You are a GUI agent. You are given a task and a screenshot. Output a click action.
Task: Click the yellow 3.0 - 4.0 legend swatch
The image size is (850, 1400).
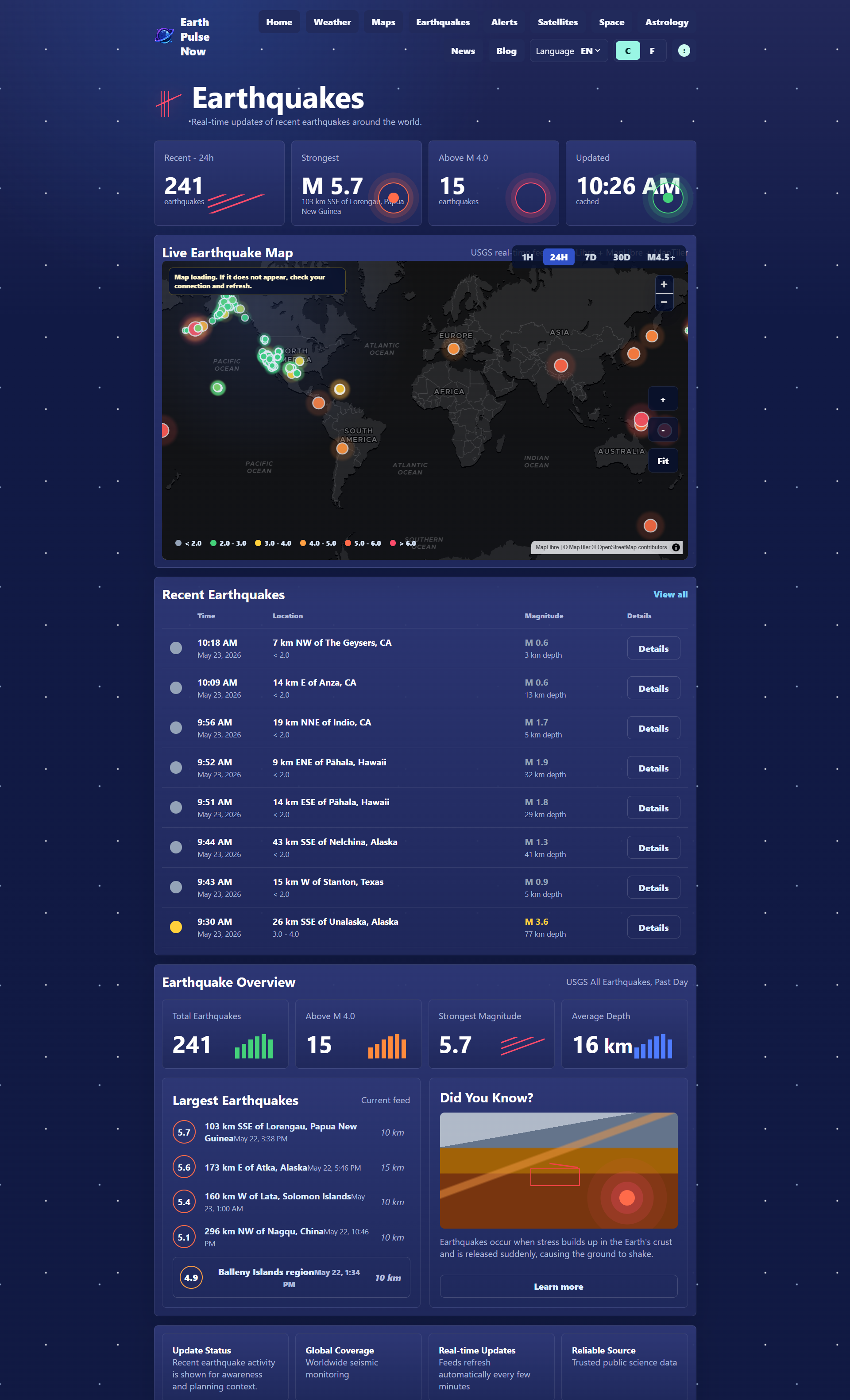tap(258, 543)
